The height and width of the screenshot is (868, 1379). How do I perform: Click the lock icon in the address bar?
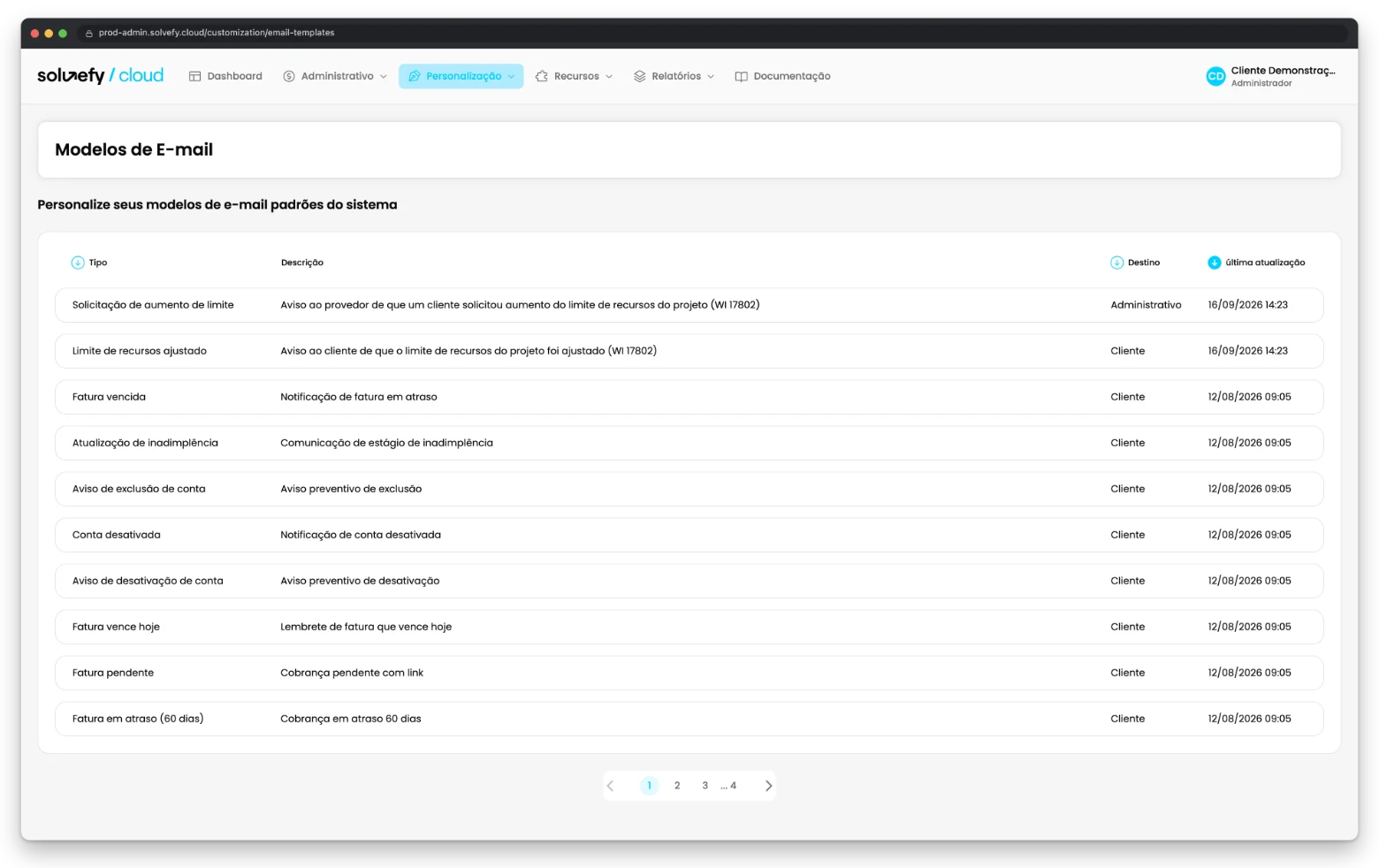tap(89, 33)
